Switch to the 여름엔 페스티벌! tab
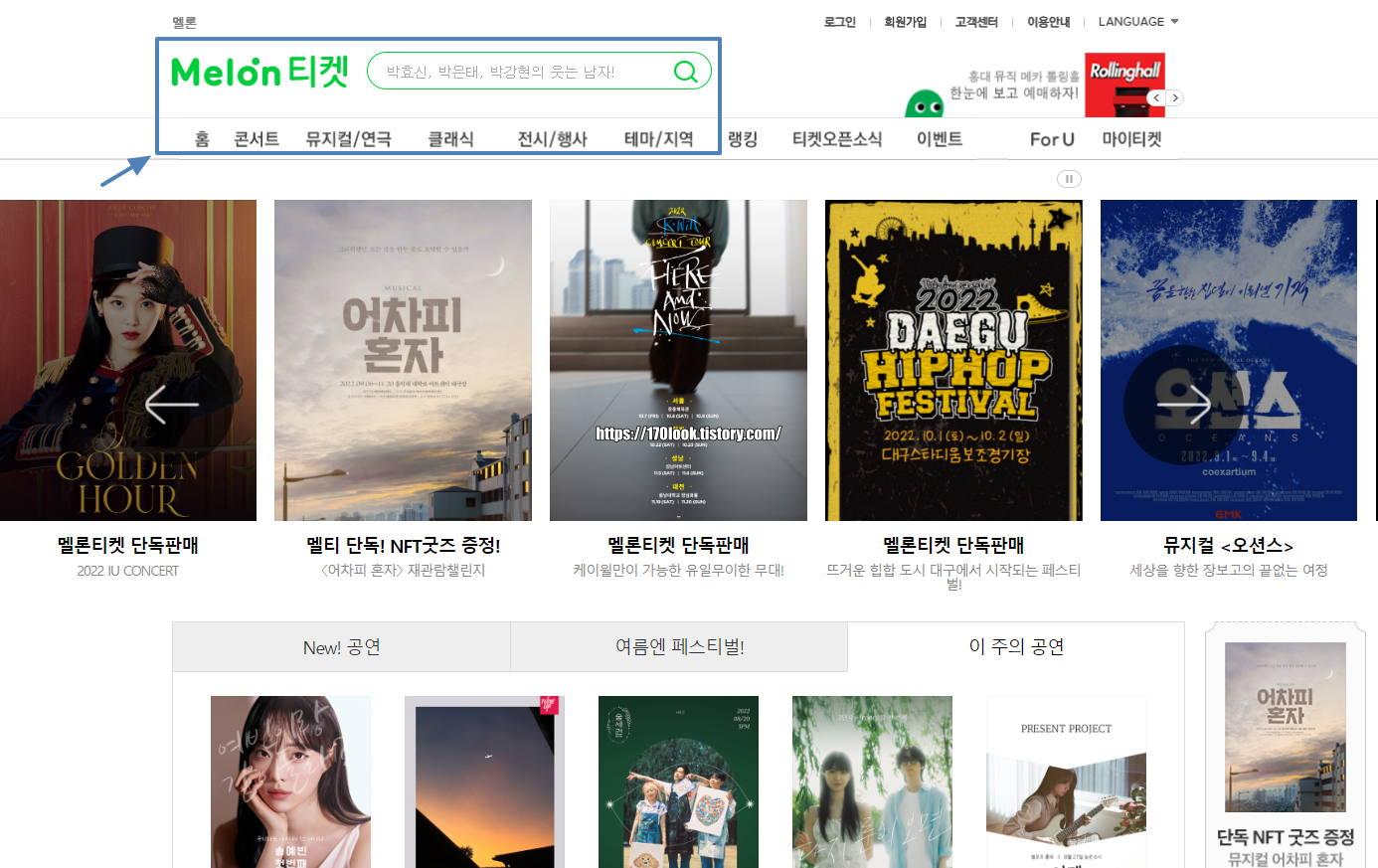The width and height of the screenshot is (1378, 868). click(x=679, y=647)
